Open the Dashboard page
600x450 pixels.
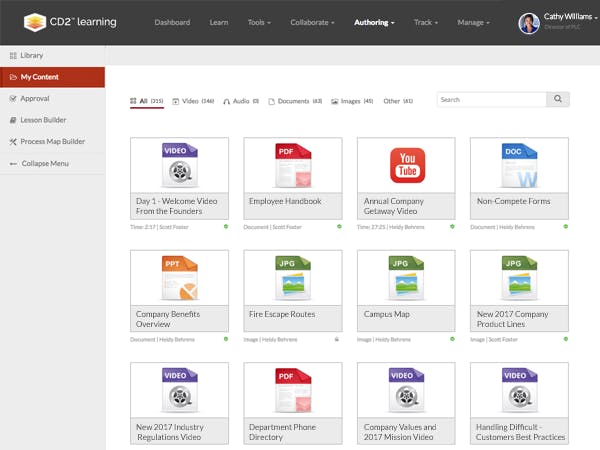click(172, 22)
